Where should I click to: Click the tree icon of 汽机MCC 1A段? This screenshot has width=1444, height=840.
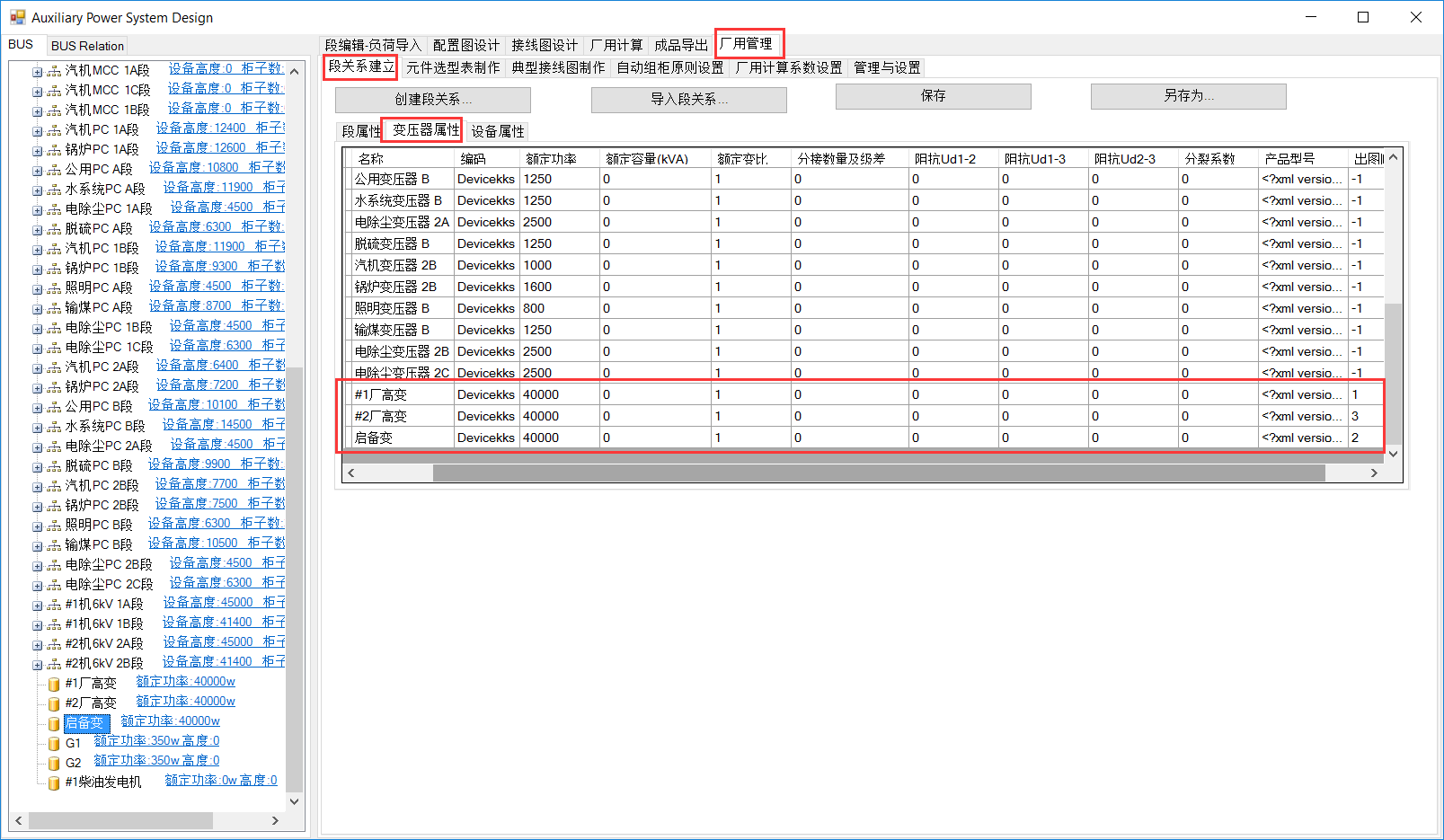(54, 71)
